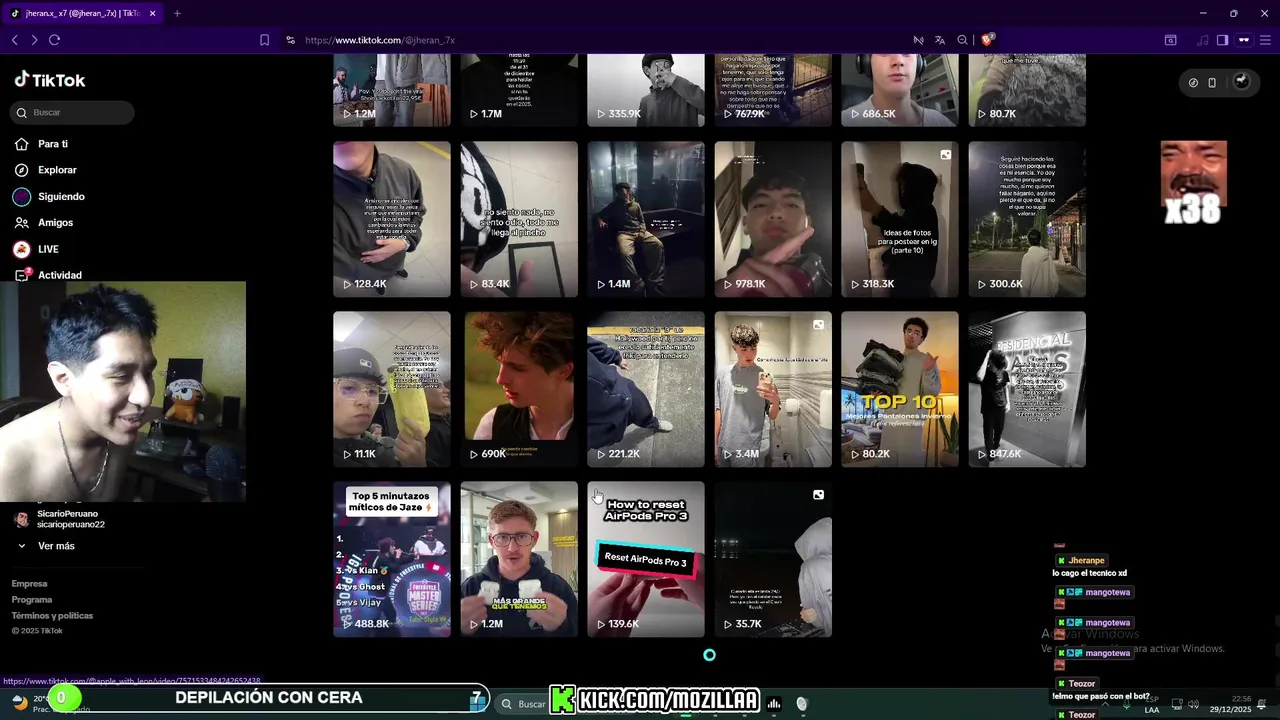Bookmark this page with the bookmark icon
Screen dimensions: 1280x720
pyautogui.click(x=264, y=40)
